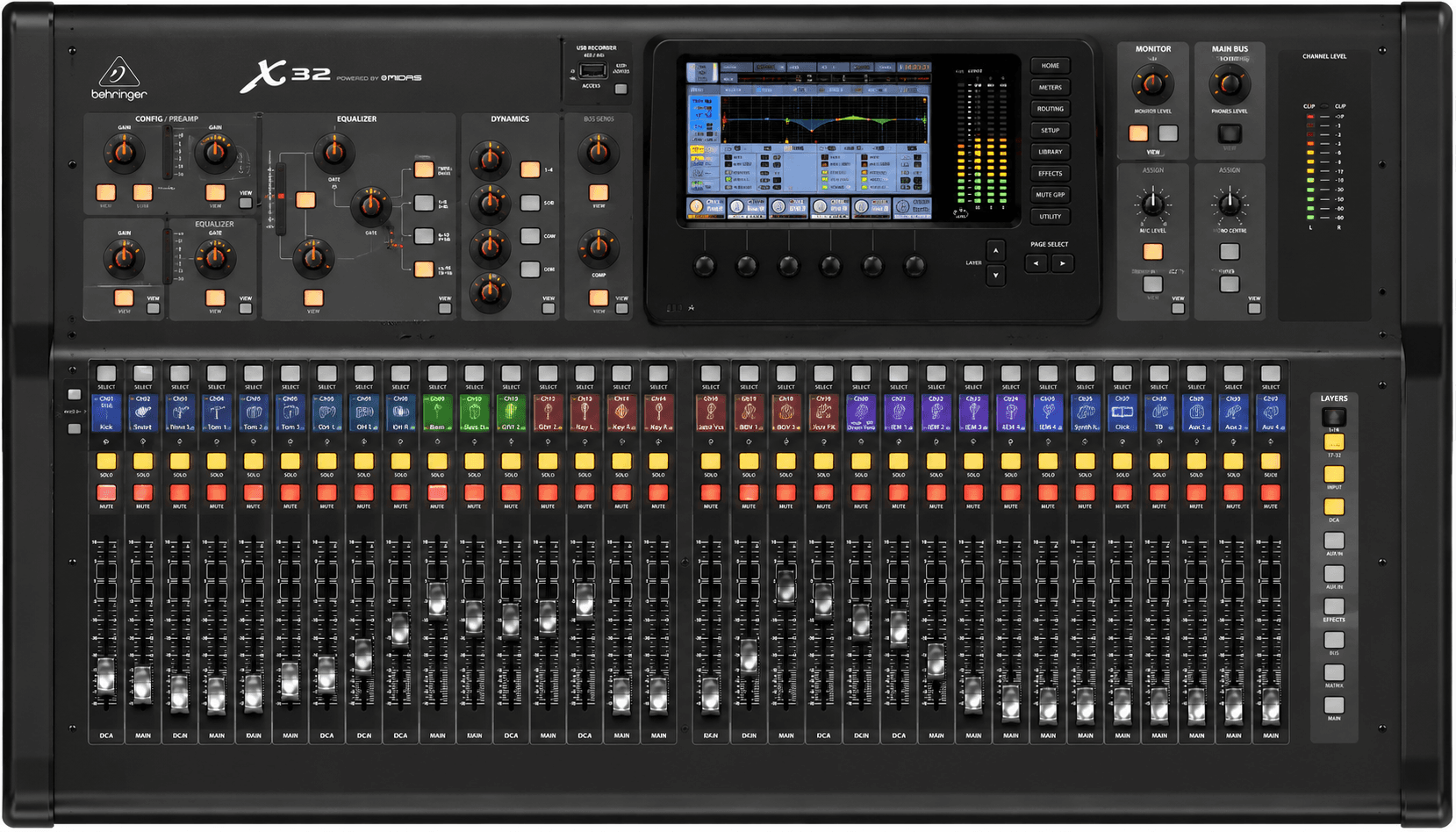Click the COMP knob in Bus Sends
Viewport: 1456px width, 832px height.
[598, 247]
